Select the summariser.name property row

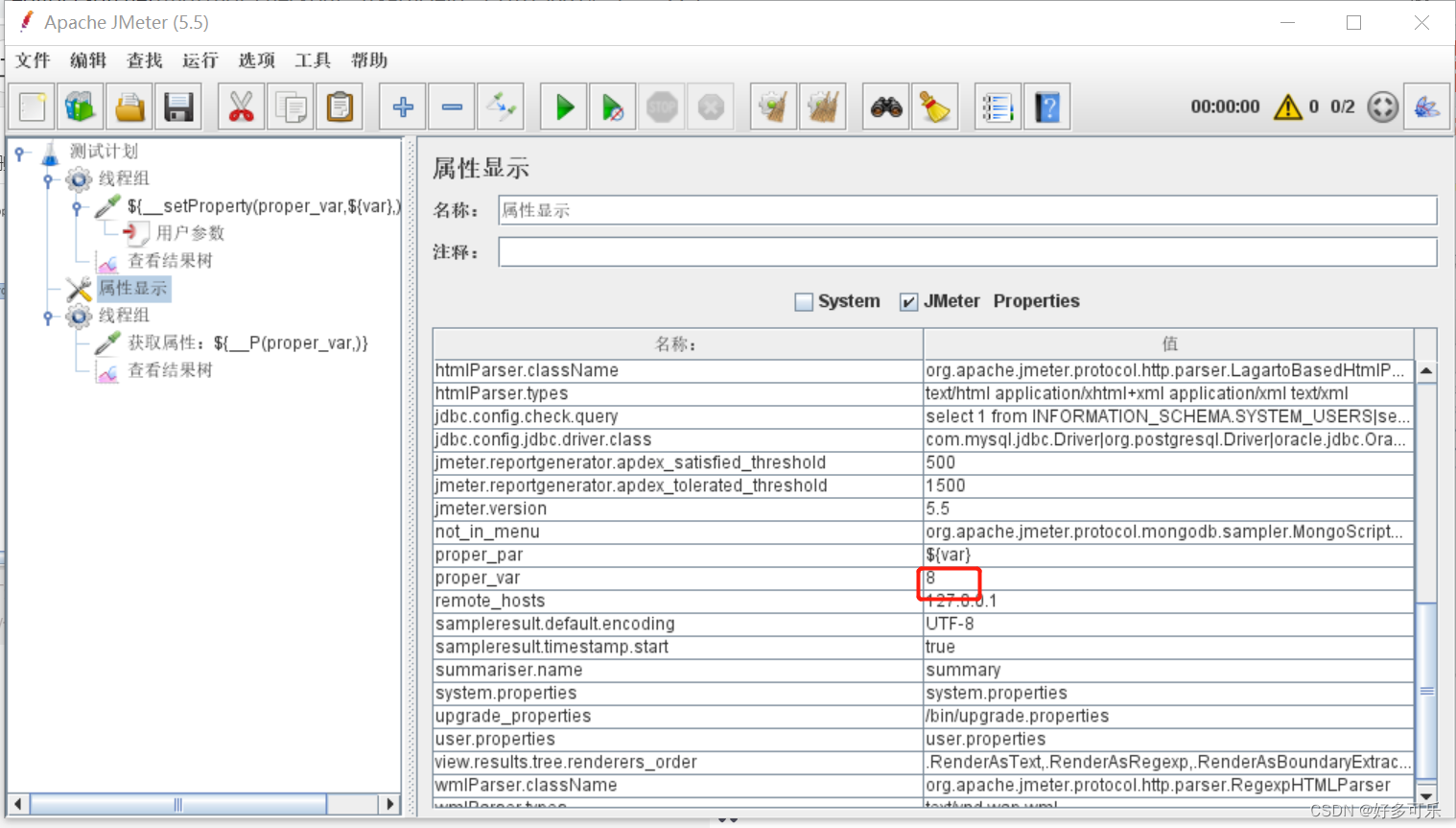[x=923, y=671]
